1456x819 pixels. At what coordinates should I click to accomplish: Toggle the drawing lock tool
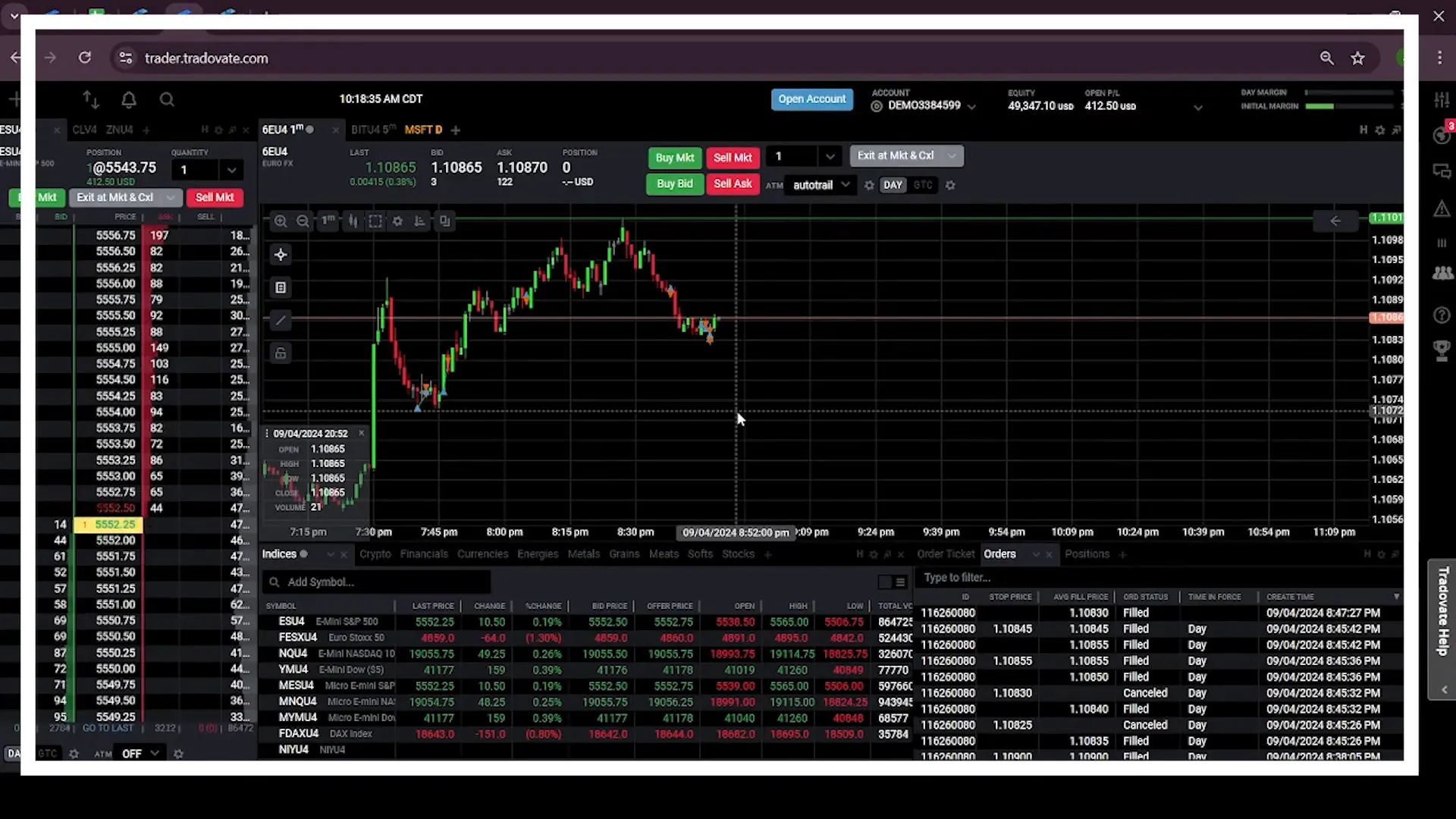[x=281, y=353]
